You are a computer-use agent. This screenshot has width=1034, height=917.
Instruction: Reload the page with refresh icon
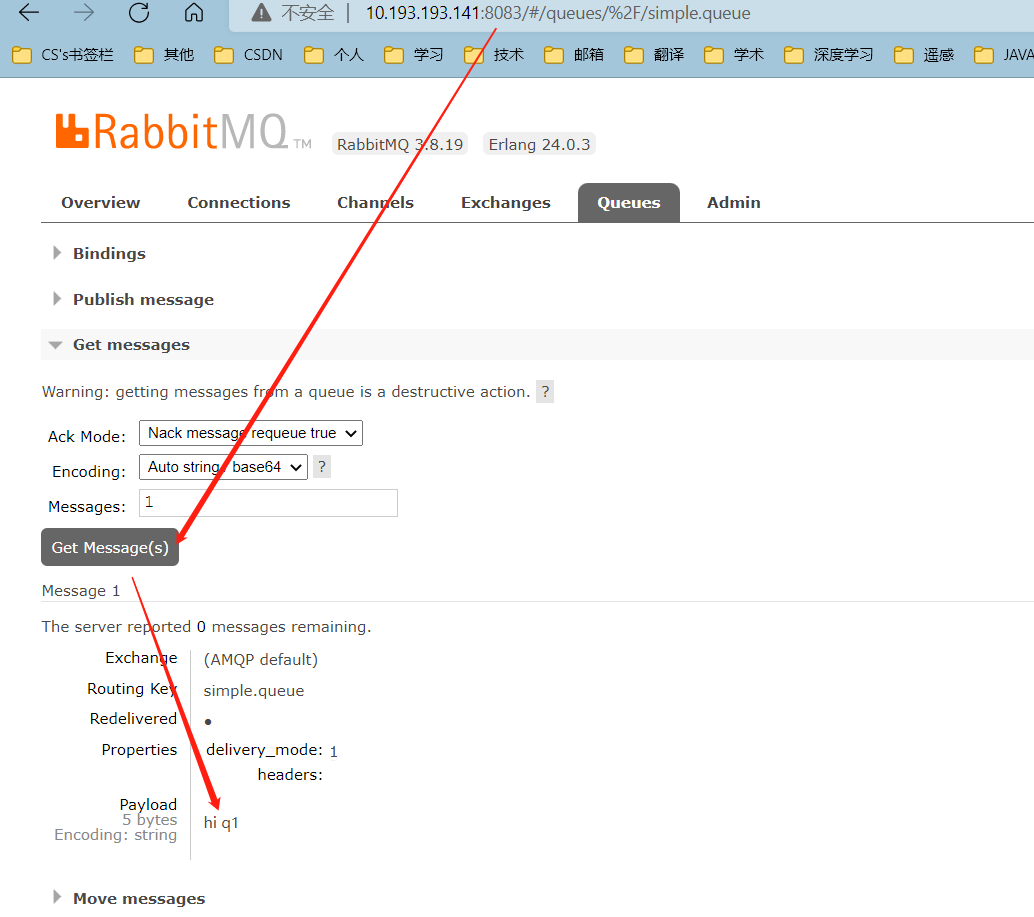tap(138, 13)
